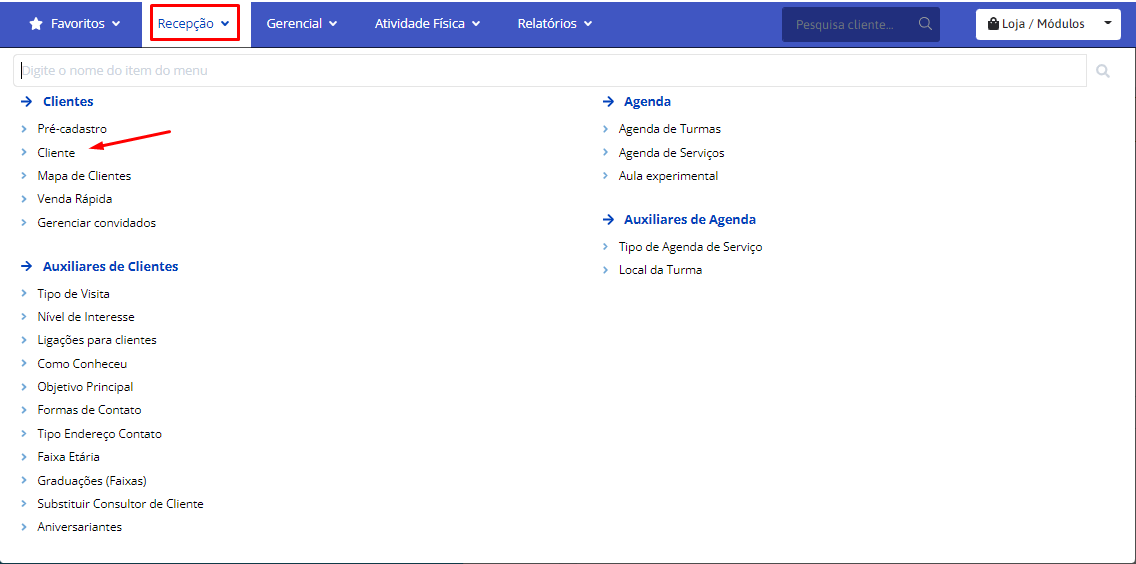The image size is (1136, 564).
Task: Click the Auxiliares de Agenda heading
Action: coord(690,220)
